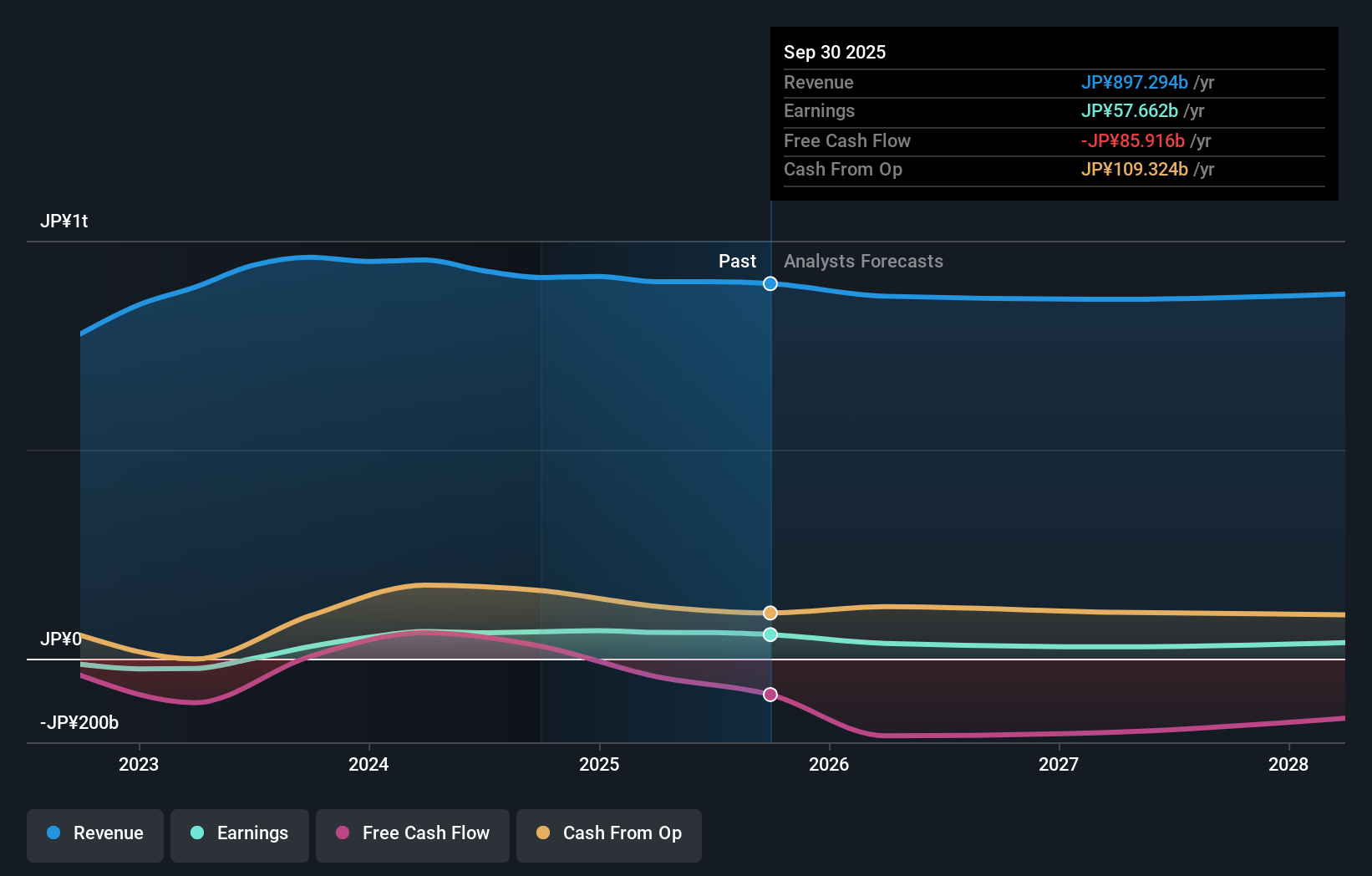Click the Sep 30 2025 tooltip date
This screenshot has width=1372, height=876.
tap(835, 52)
